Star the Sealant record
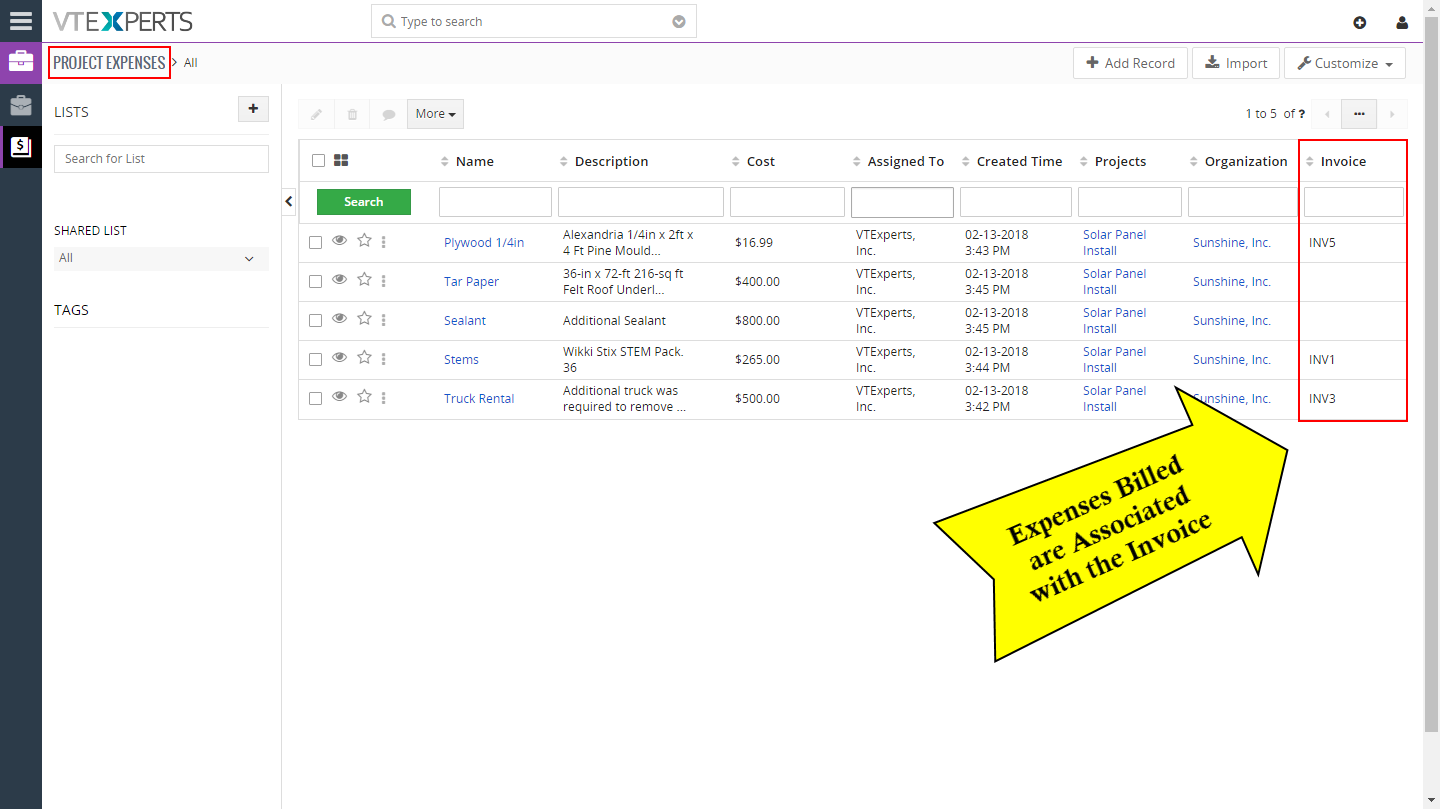This screenshot has width=1440, height=809. [364, 318]
